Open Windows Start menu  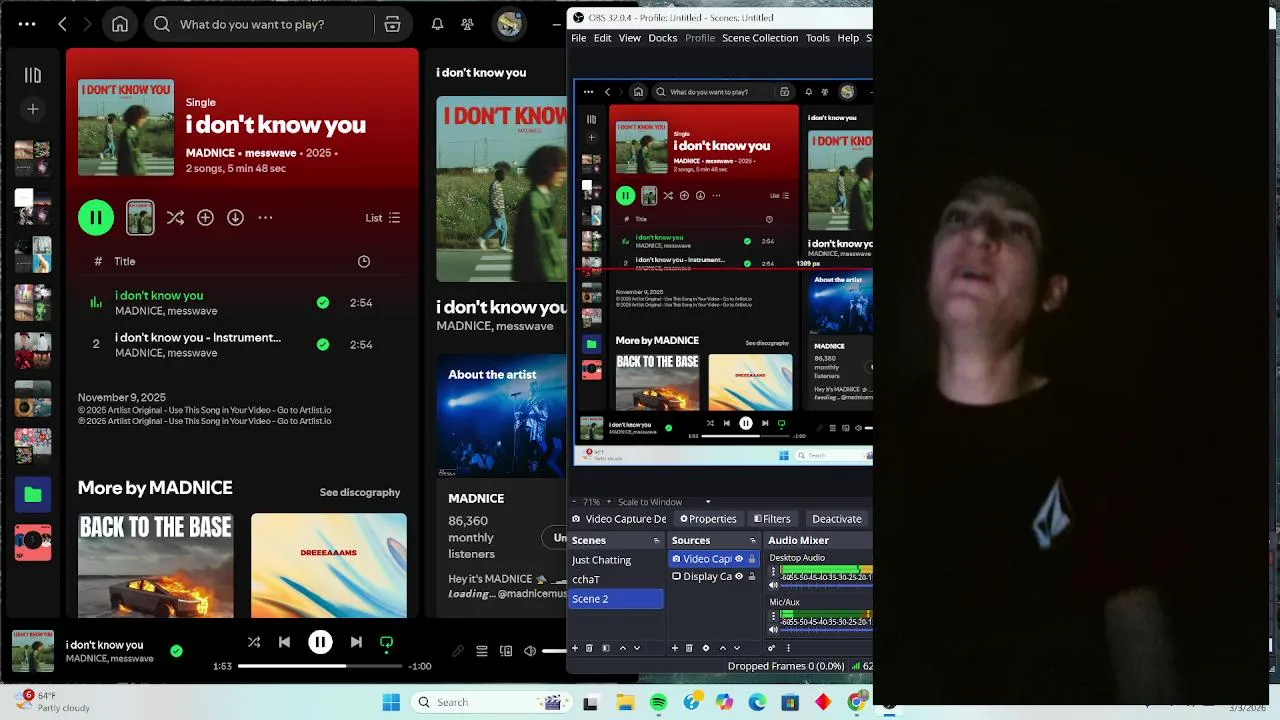391,702
